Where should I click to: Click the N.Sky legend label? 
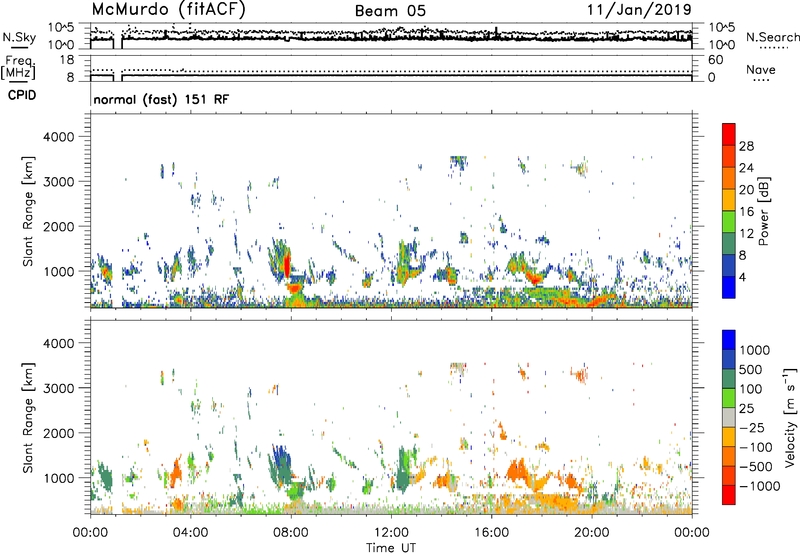[x=19, y=37]
